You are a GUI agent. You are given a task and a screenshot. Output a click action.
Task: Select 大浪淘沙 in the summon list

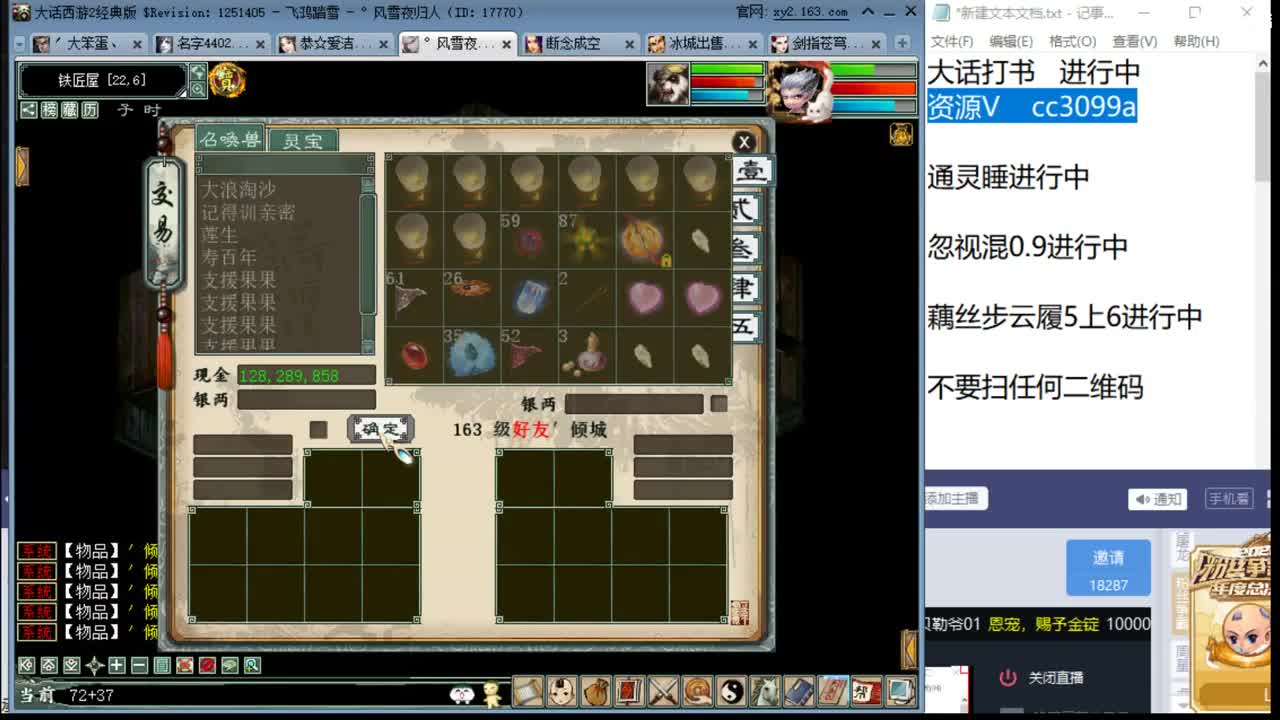tap(238, 189)
